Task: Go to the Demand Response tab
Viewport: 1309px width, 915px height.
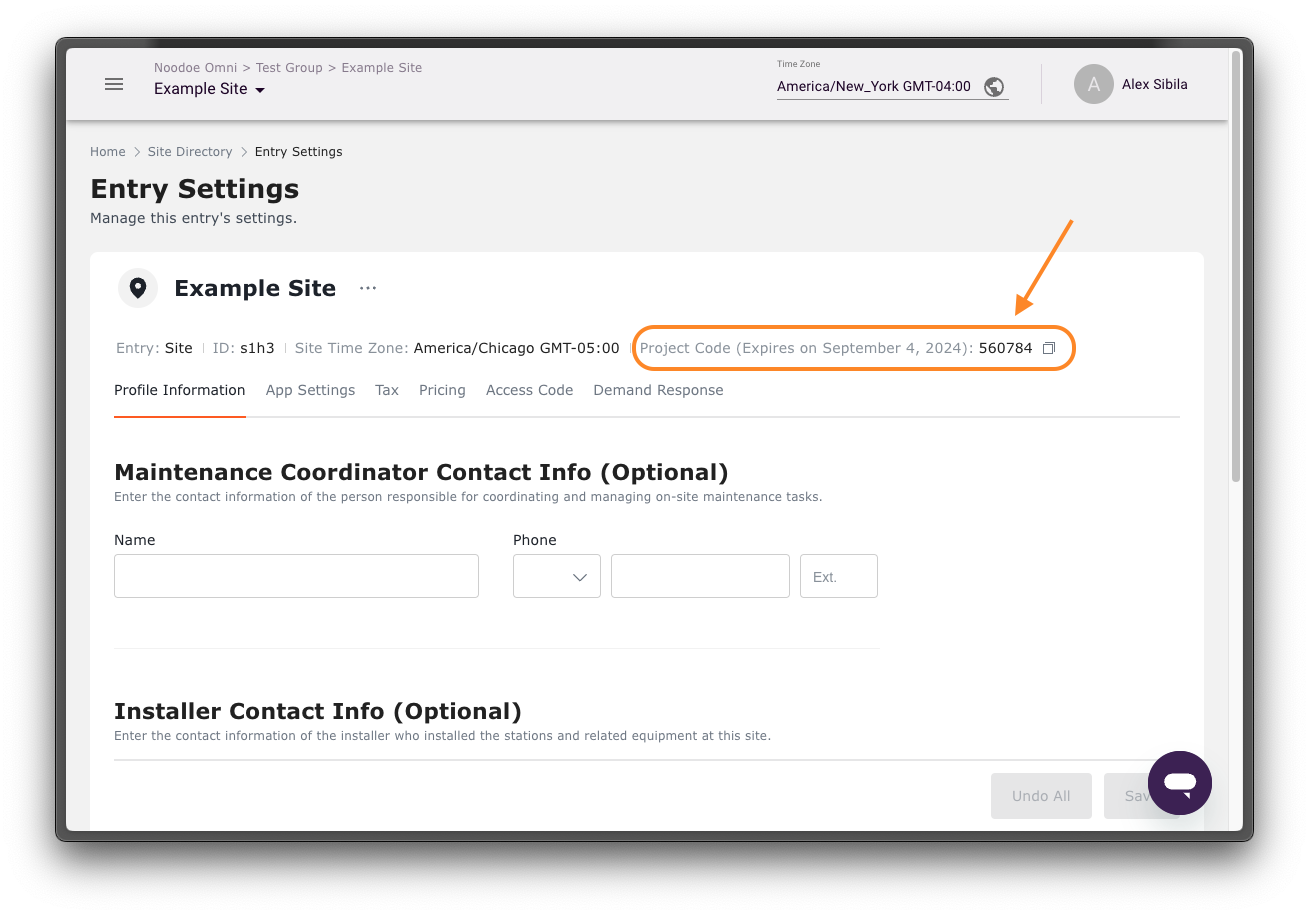Action: pos(658,390)
